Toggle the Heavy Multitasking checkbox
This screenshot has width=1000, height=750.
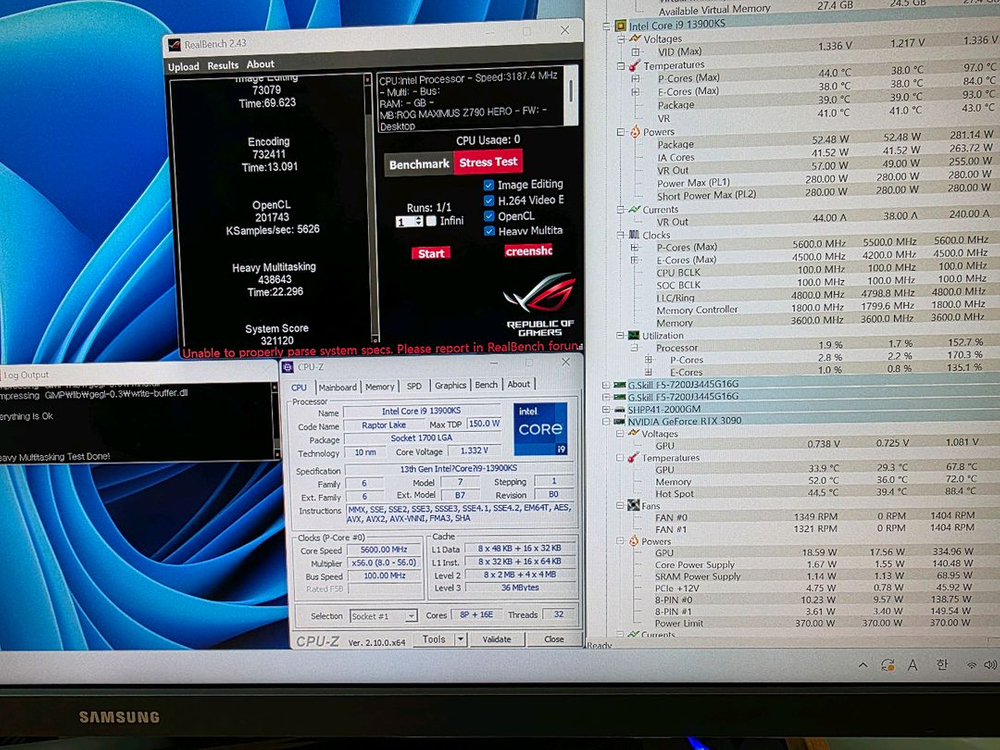489,231
